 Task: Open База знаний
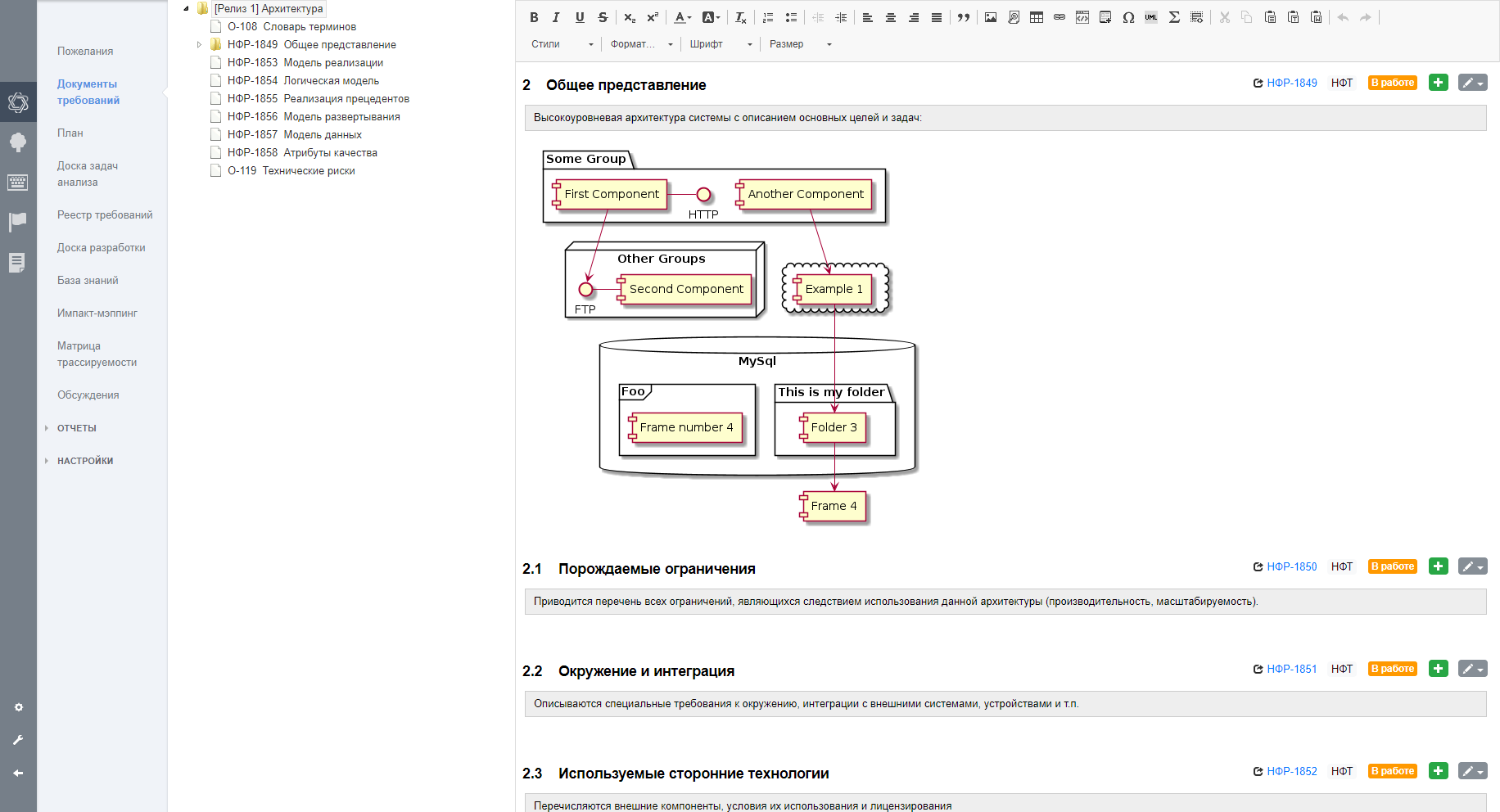coord(88,280)
